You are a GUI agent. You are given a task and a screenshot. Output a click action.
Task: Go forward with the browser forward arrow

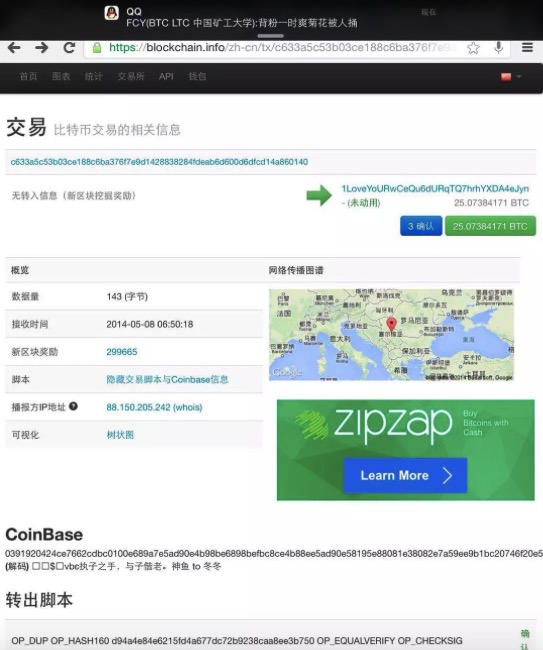point(41,48)
